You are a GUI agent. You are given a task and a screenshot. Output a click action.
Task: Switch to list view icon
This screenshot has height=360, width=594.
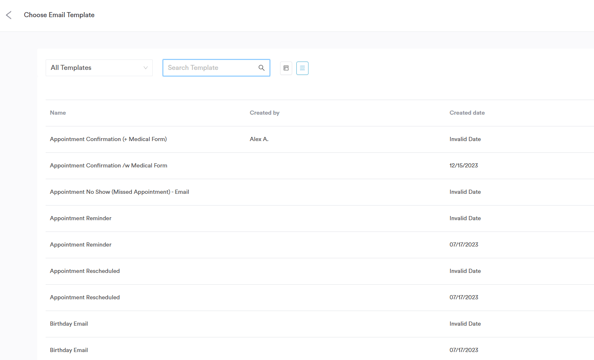pos(302,68)
